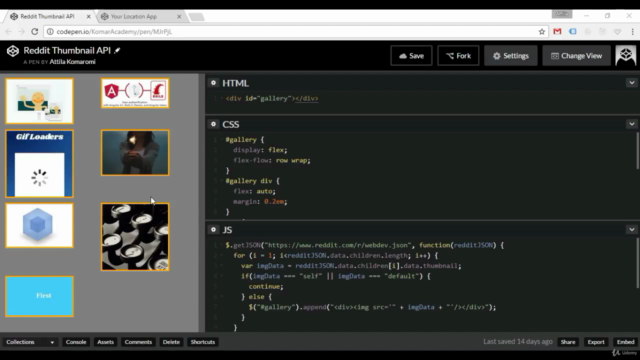
Task: Expand the CSS editor dropdown chevron
Action: click(x=631, y=124)
